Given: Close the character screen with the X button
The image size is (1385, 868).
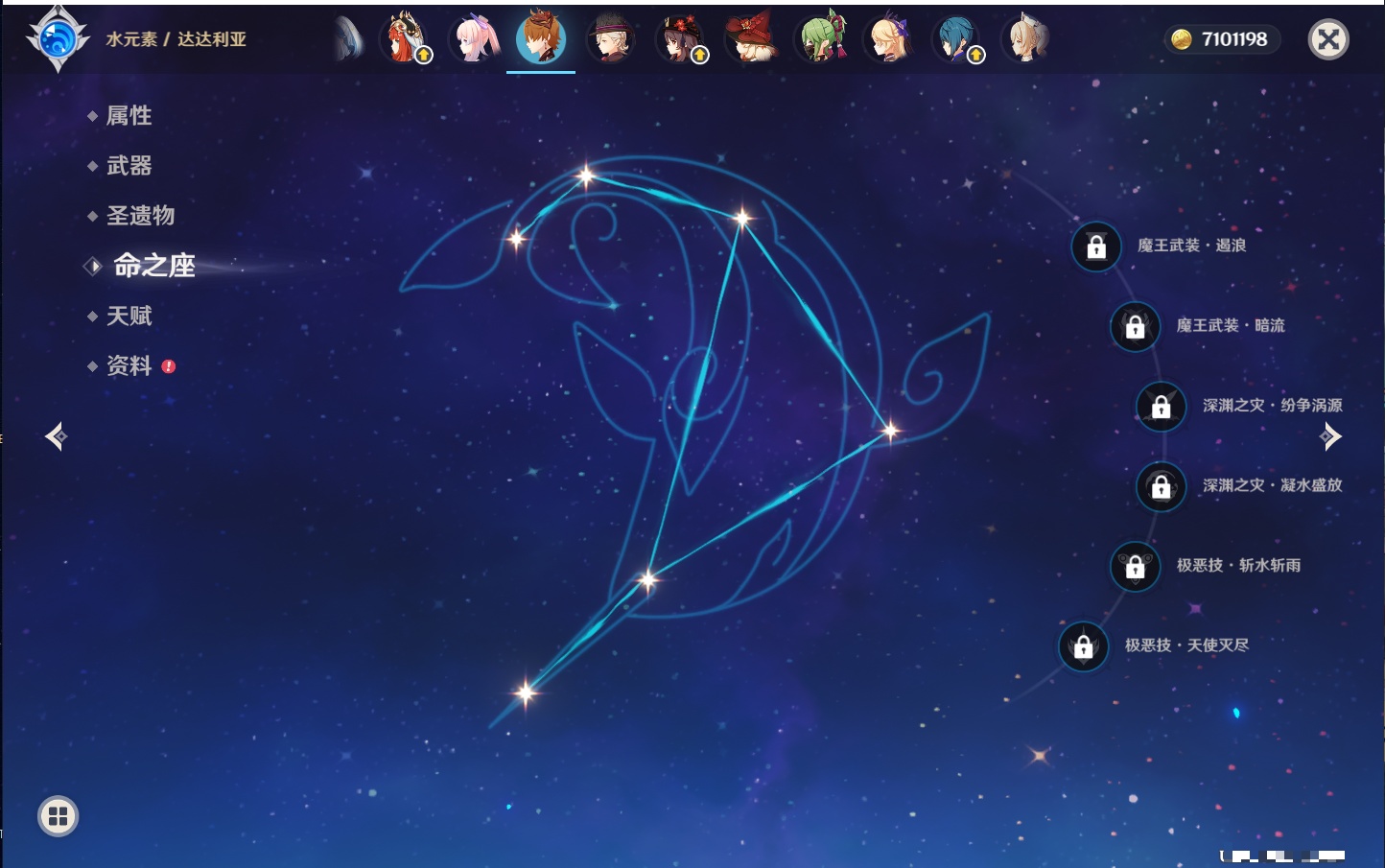Looking at the screenshot, I should [1328, 39].
